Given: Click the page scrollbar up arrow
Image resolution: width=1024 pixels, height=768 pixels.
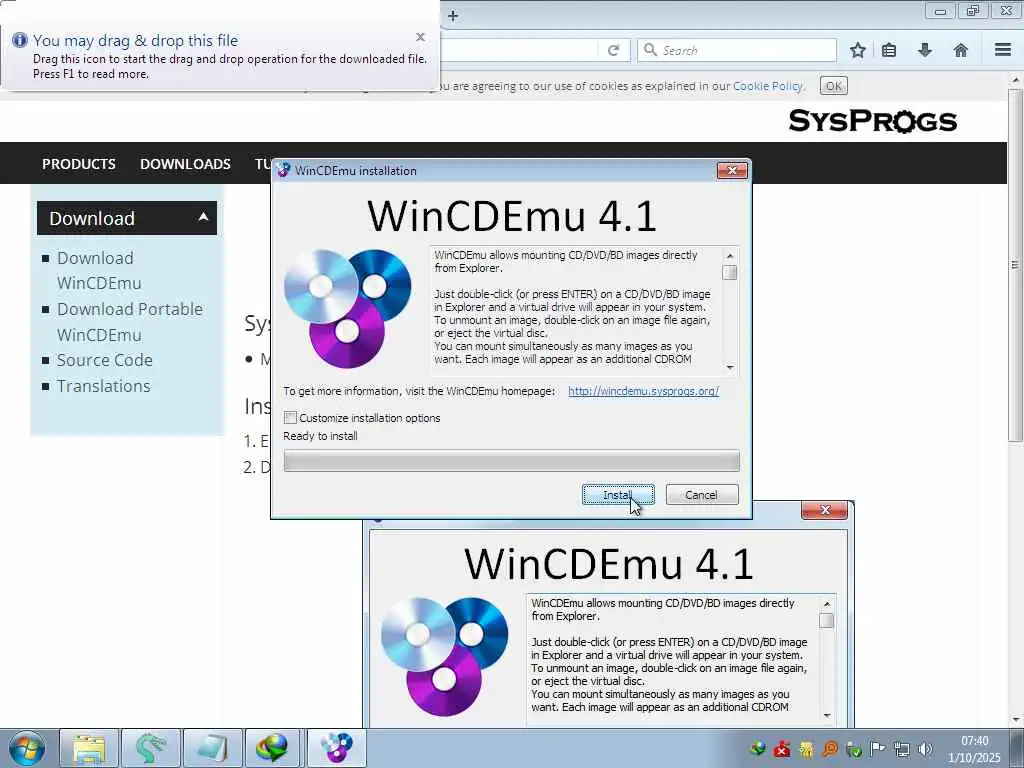Looking at the screenshot, I should click(1016, 80).
